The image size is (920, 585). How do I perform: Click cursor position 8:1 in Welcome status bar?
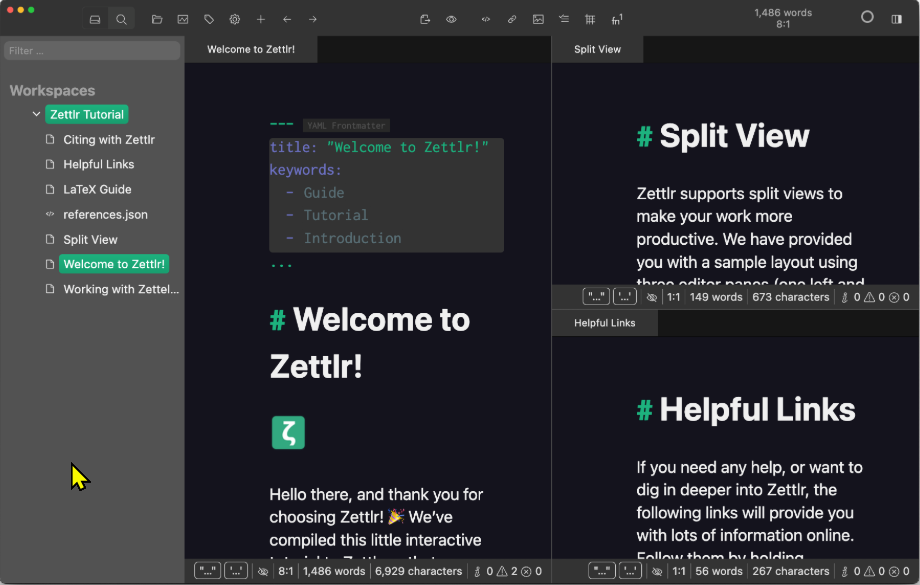[x=286, y=572]
